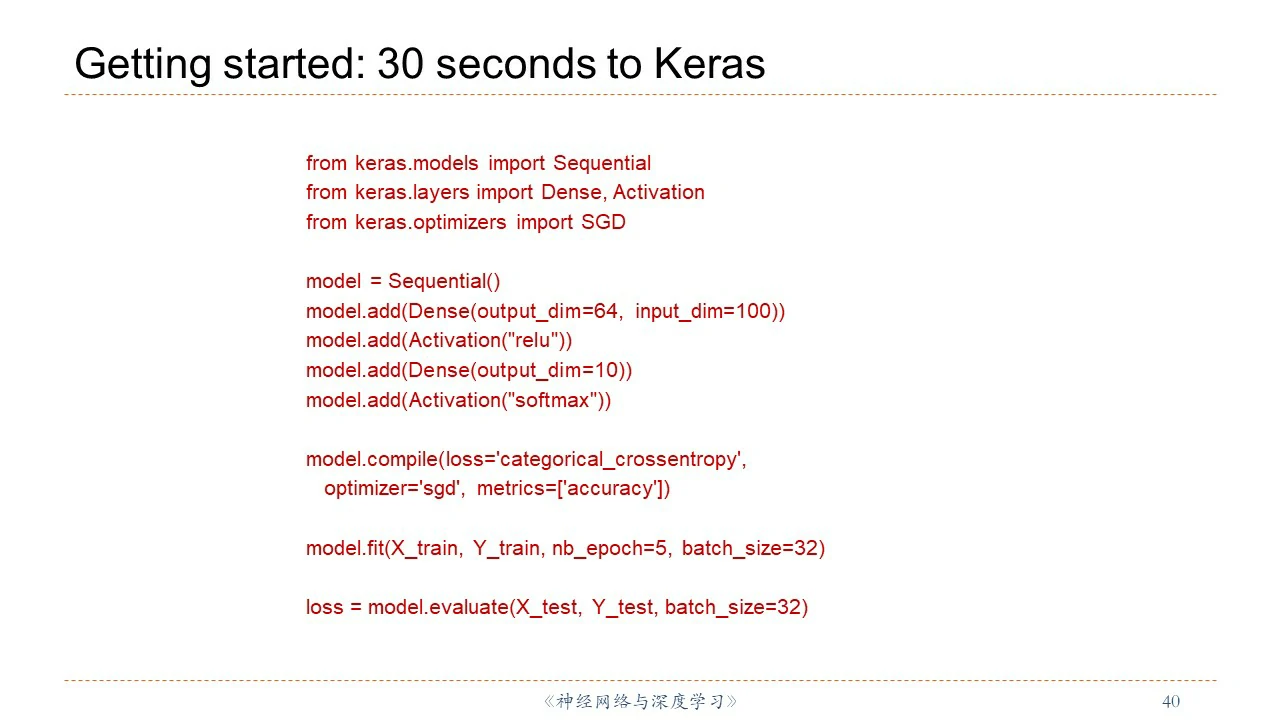Click the slide title "Getting started: 30 seconds to Keras"
The width and height of the screenshot is (1280, 720).
pos(420,64)
